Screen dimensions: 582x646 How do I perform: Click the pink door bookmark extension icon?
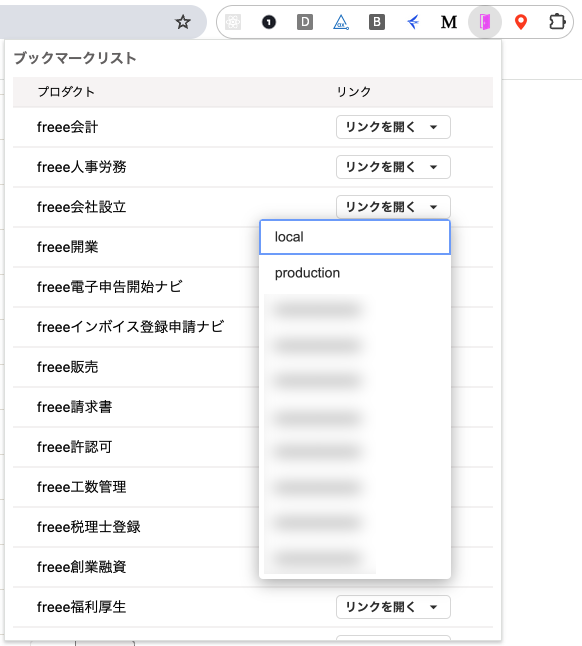pos(485,22)
